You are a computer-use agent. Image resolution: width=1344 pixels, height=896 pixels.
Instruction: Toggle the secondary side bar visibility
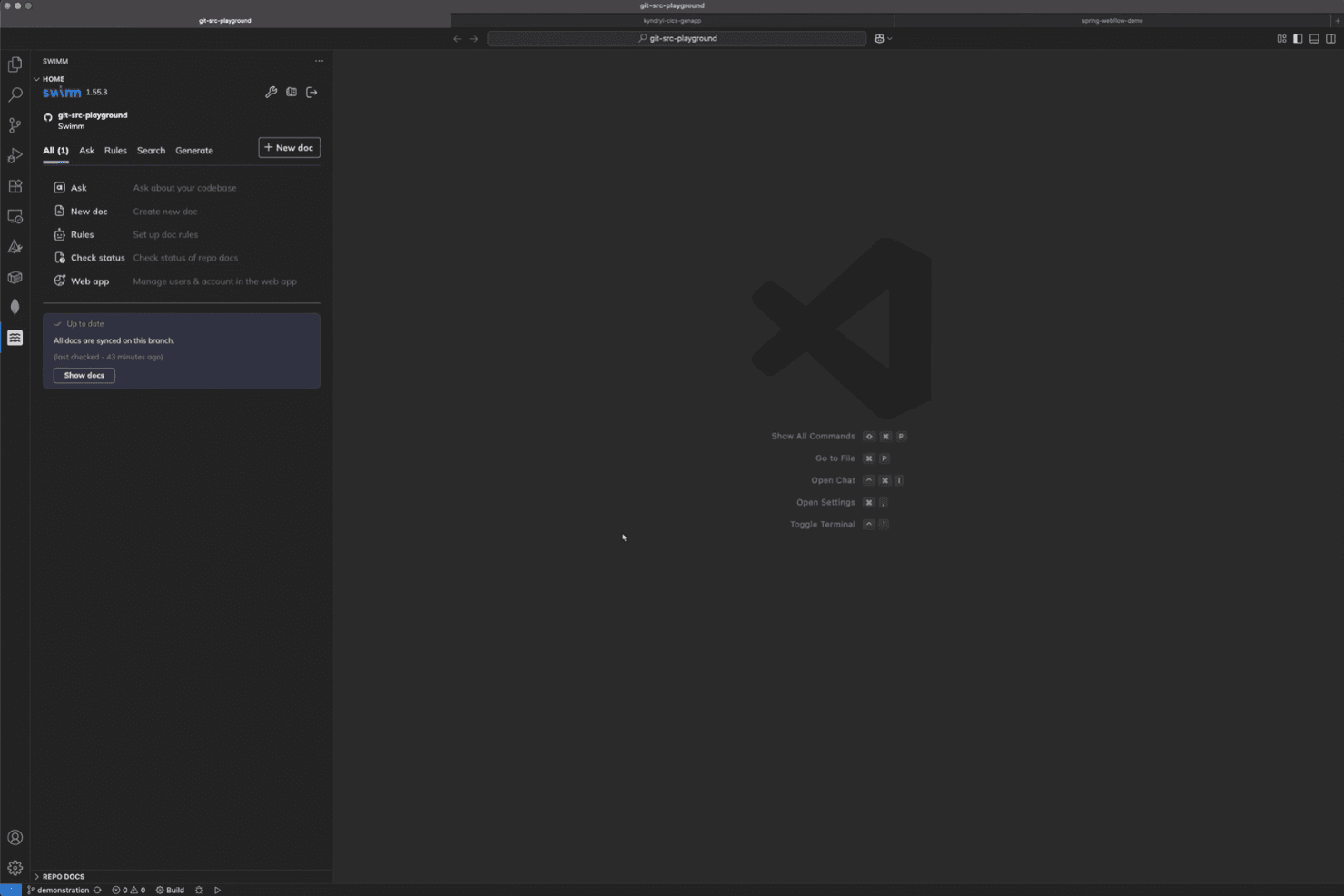pyautogui.click(x=1330, y=38)
